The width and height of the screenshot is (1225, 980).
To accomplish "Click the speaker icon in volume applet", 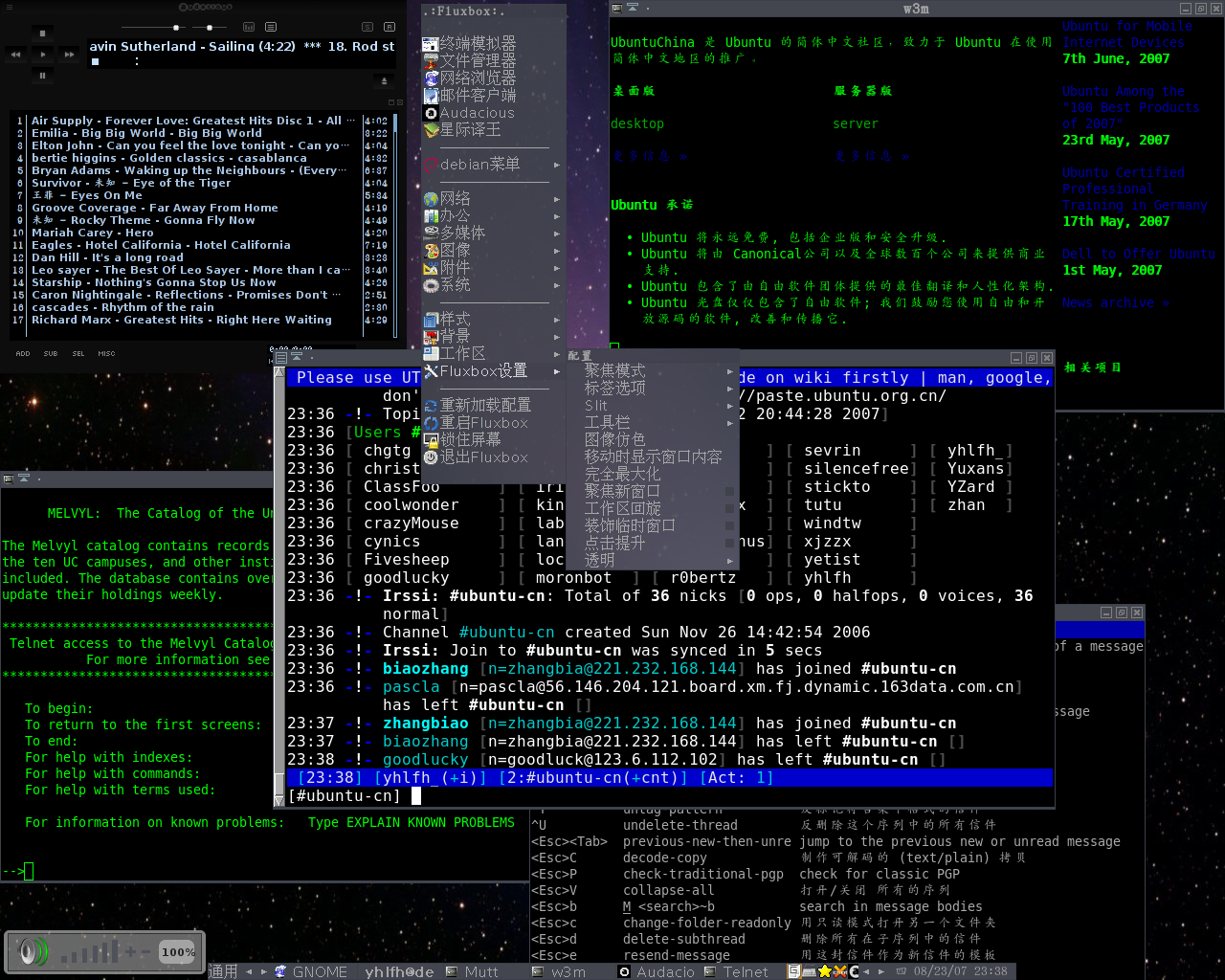I will (x=33, y=952).
